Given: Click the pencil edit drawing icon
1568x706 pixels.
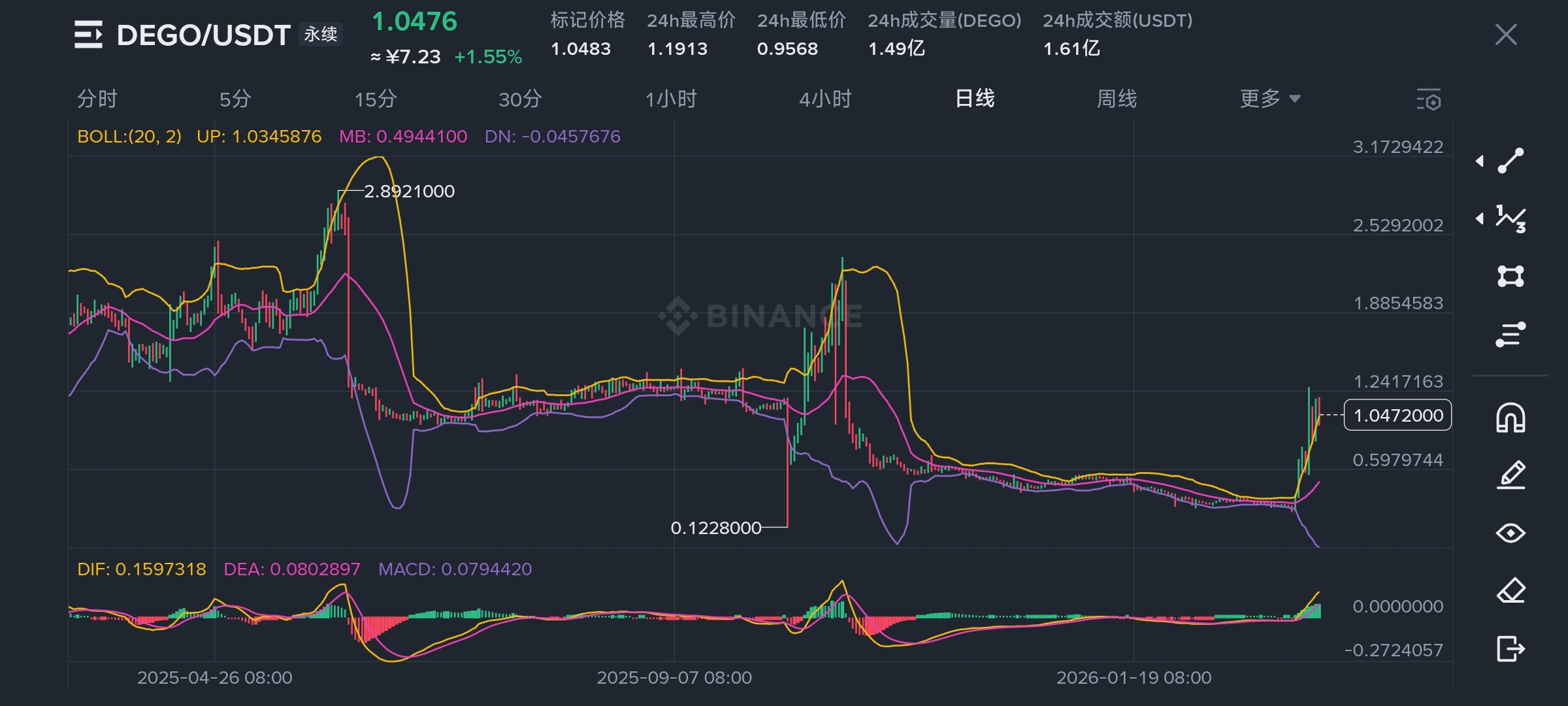Looking at the screenshot, I should tap(1511, 475).
